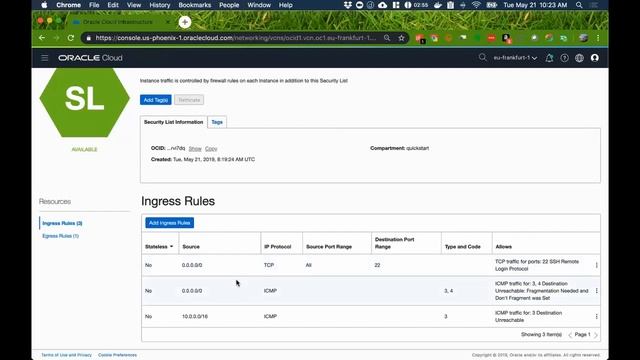The image size is (640, 360).
Task: Copy the OCID to clipboard
Action: coord(211,149)
